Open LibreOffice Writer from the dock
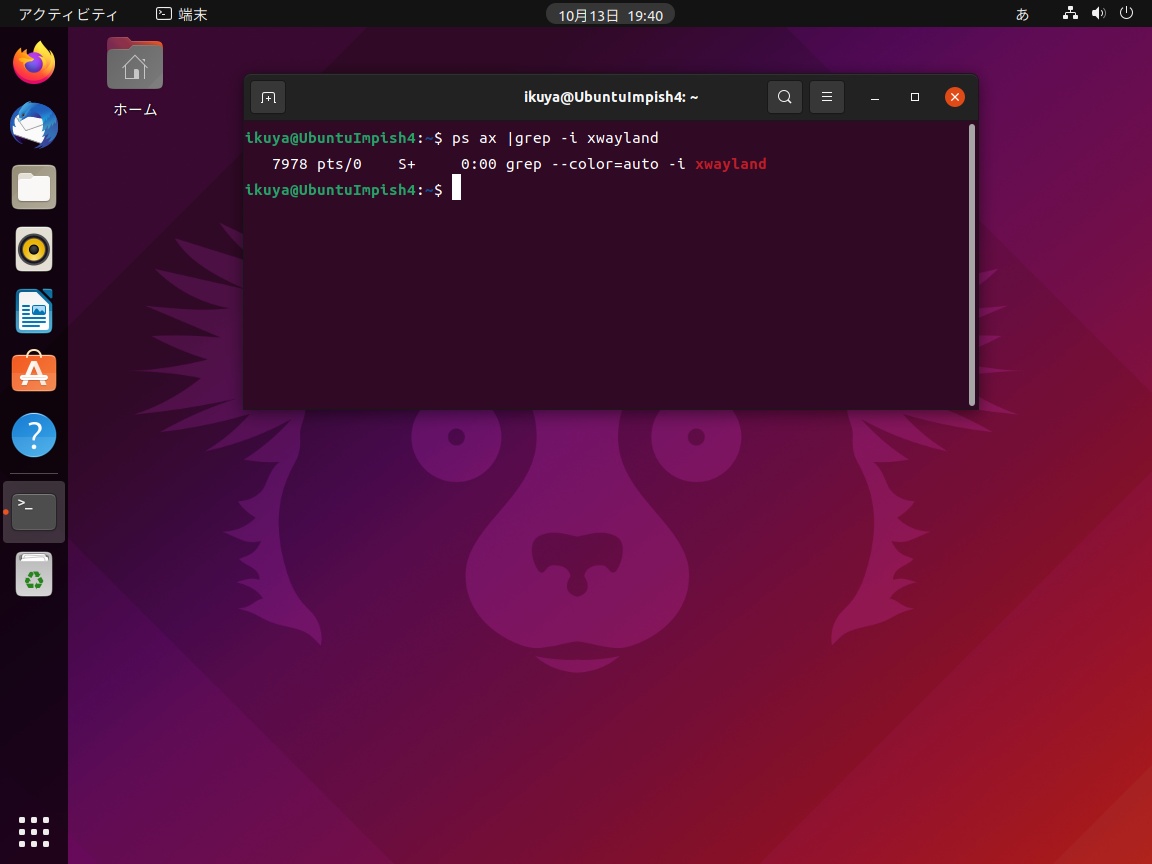 point(34,311)
